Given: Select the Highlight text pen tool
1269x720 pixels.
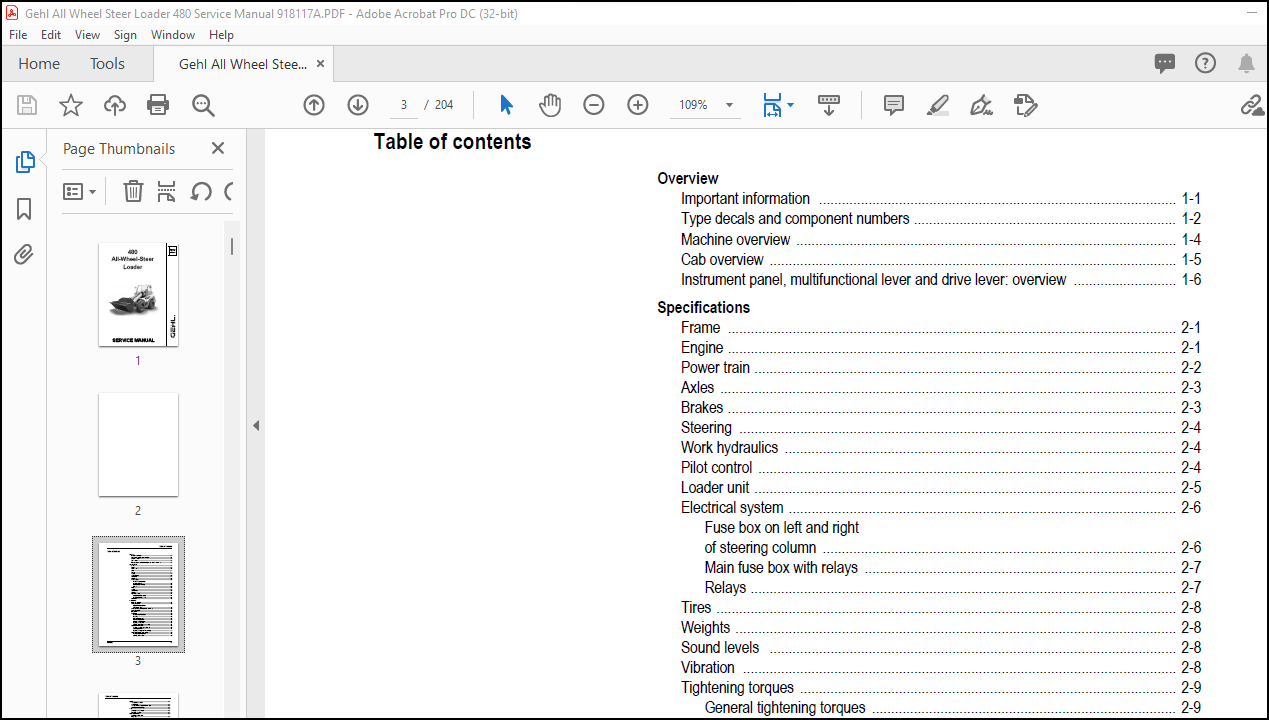Looking at the screenshot, I should [937, 105].
